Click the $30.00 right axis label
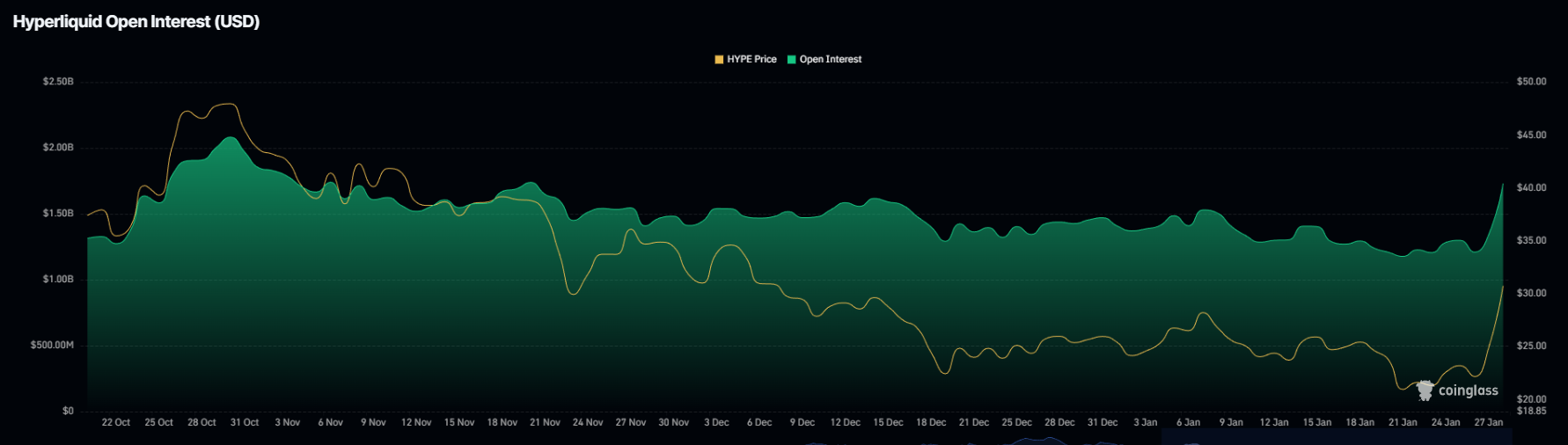The image size is (1568, 445). (1531, 294)
